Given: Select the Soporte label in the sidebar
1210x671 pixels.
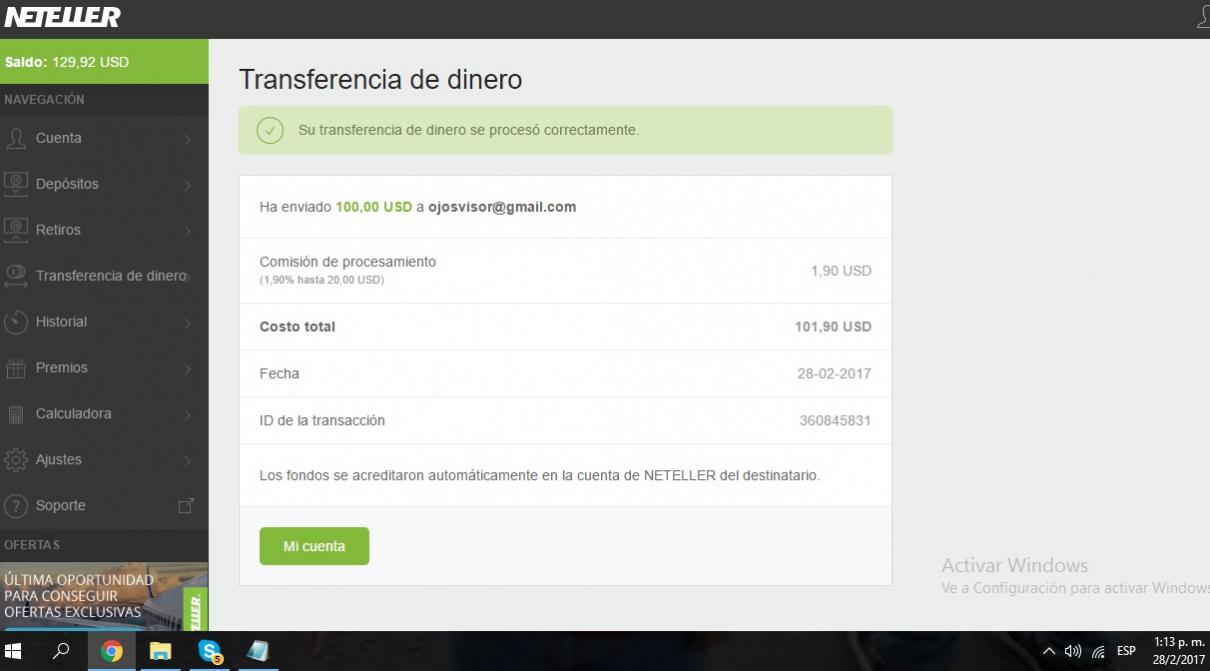Looking at the screenshot, I should (x=61, y=506).
